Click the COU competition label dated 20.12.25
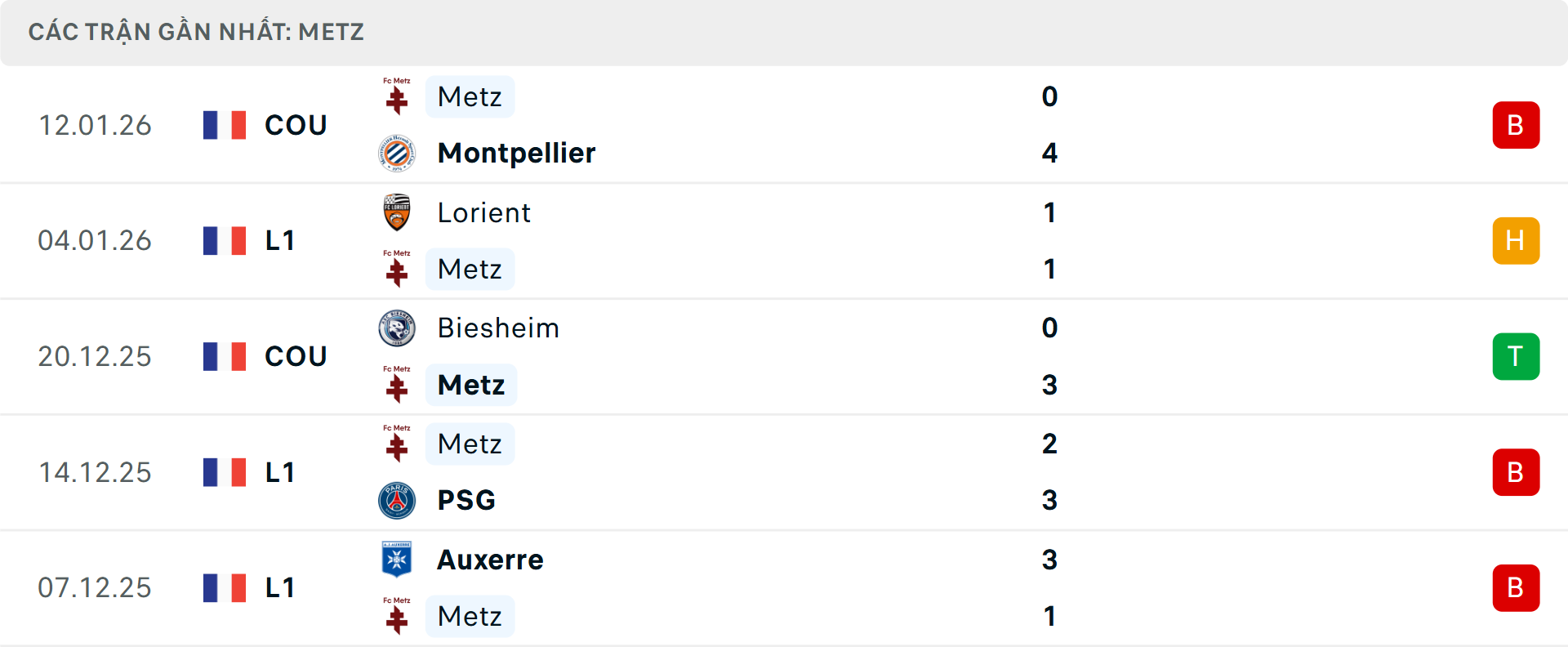Viewport: 1568px width, 647px height. [x=296, y=356]
